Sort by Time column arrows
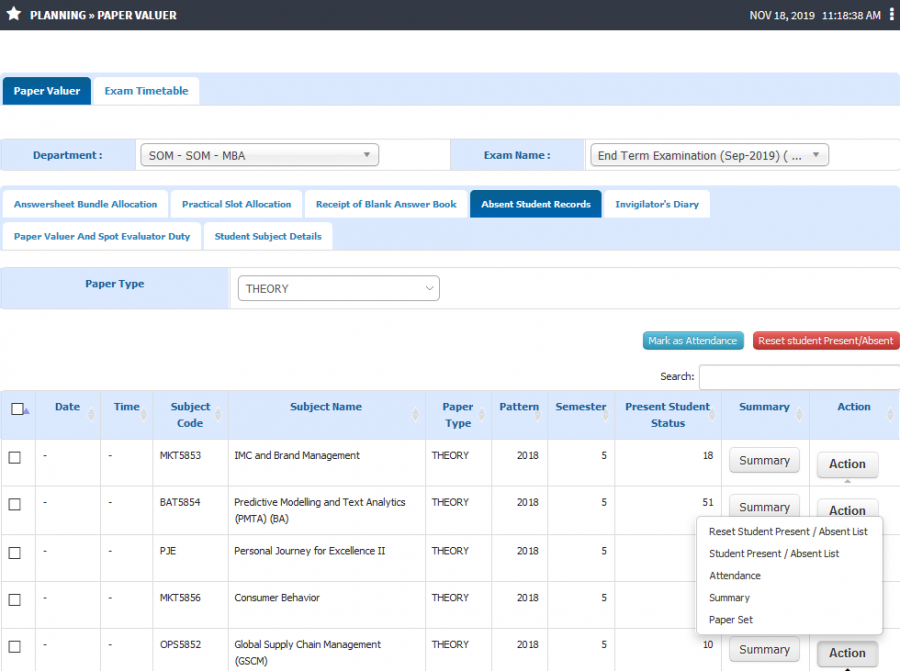Screen dimensions: 900x671 point(143,414)
